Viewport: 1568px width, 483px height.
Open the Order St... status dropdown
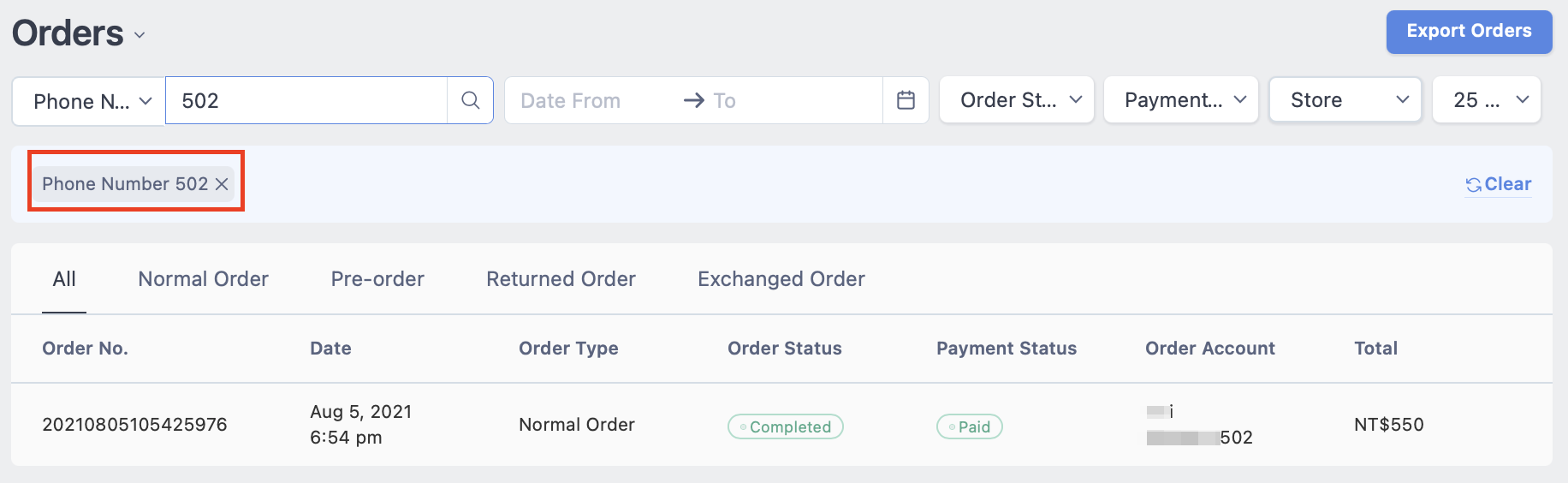click(x=1017, y=100)
